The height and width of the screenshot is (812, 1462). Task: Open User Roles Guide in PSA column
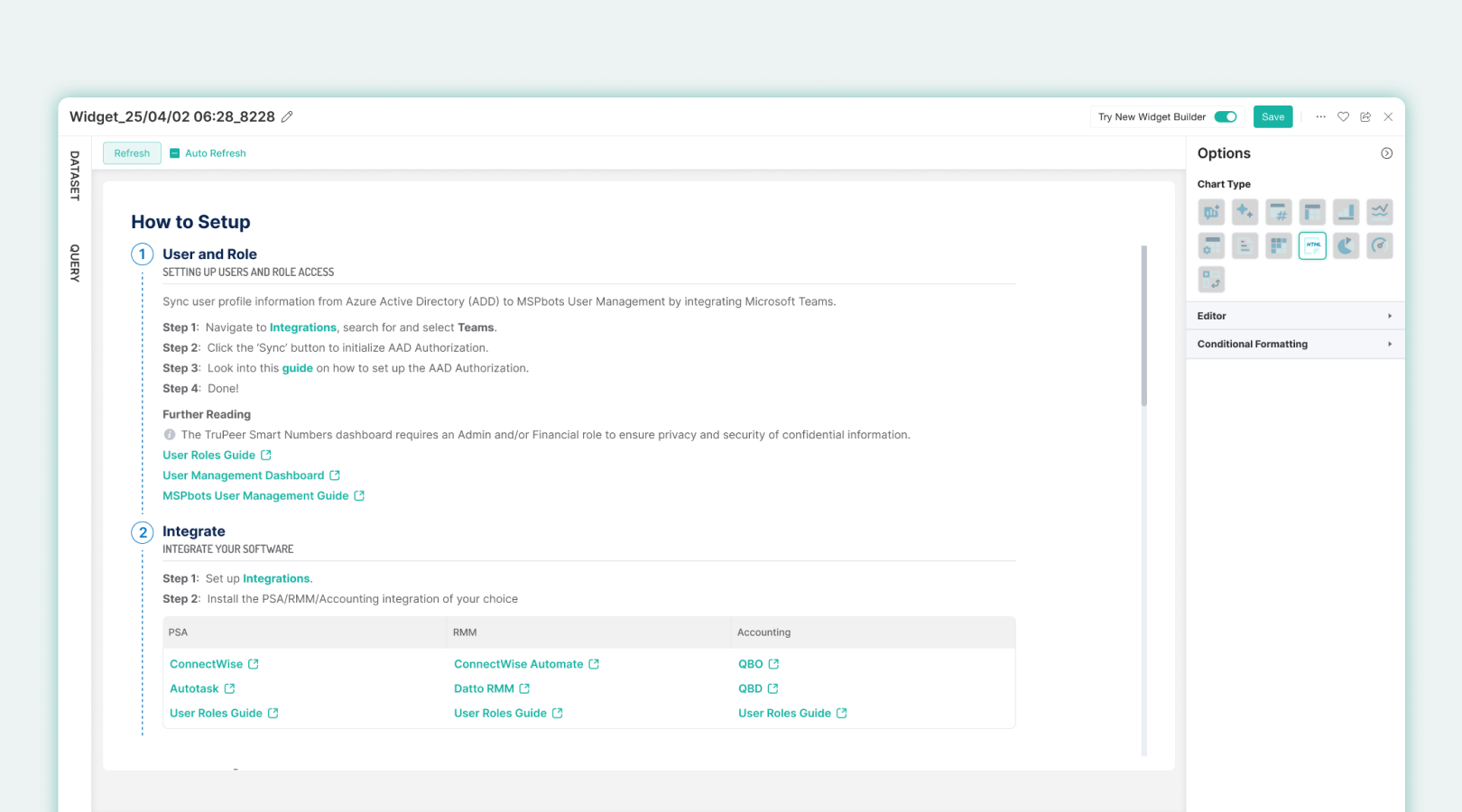click(x=216, y=713)
